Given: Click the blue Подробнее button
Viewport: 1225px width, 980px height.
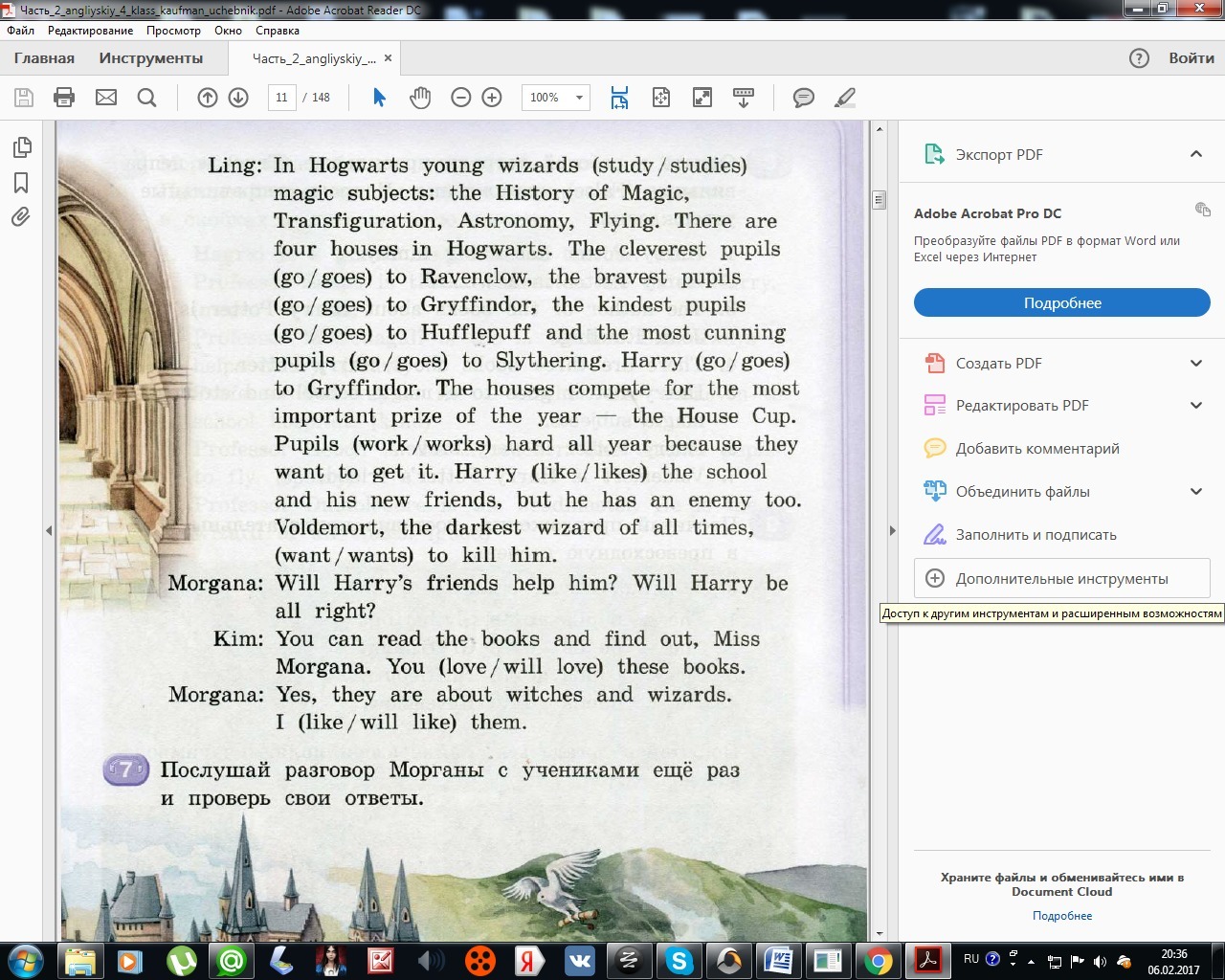Looking at the screenshot, I should point(1061,303).
